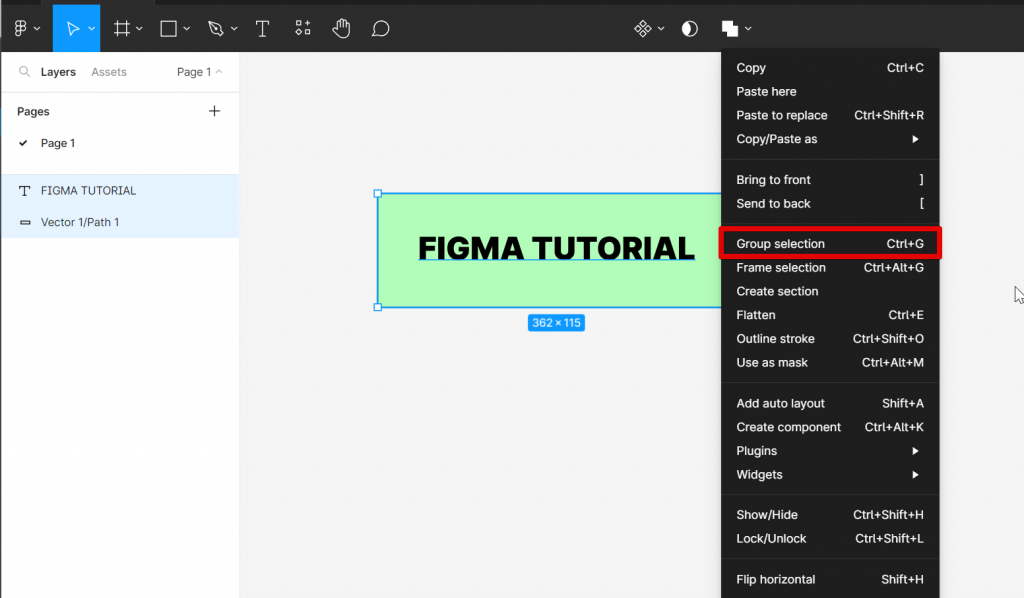The height and width of the screenshot is (598, 1024).
Task: Select the Frame tool
Action: pos(122,28)
